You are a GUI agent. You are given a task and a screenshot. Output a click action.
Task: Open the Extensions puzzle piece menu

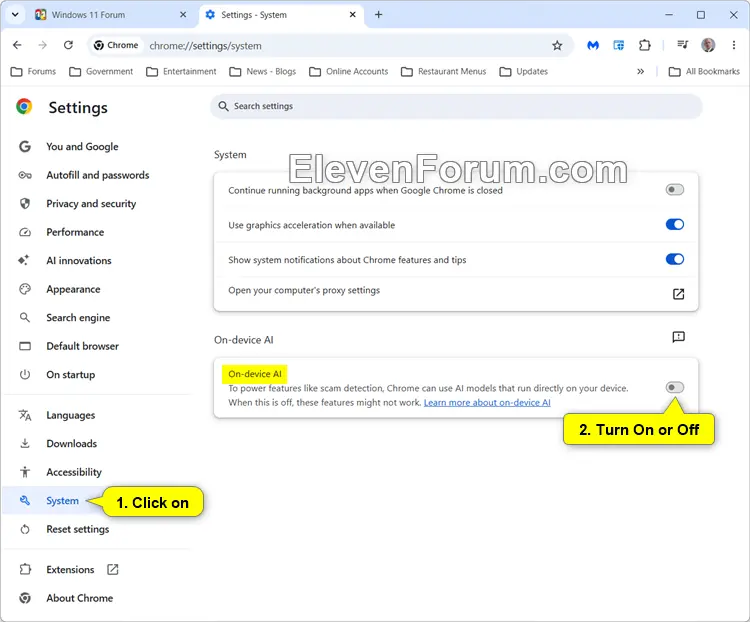tap(644, 45)
